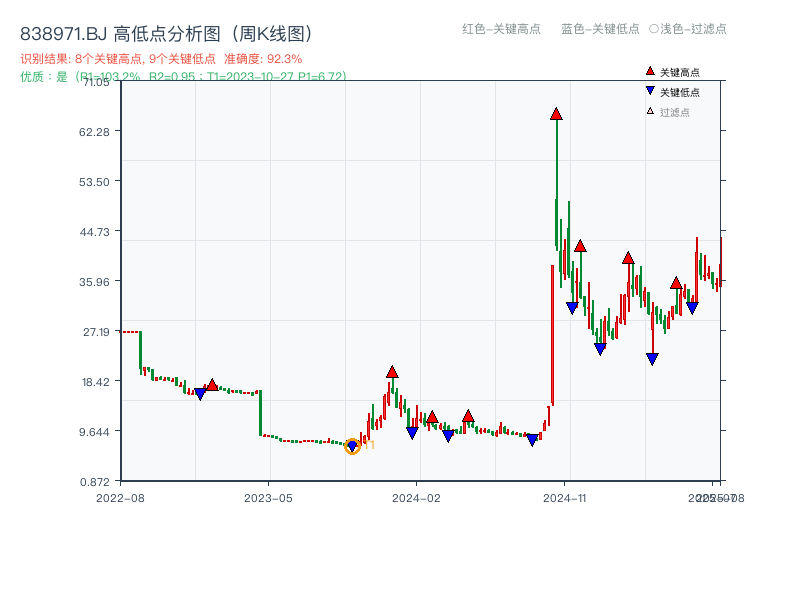Screen dimensions: 800x600
Task: Click the 红色-关键高点 header text
Action: click(x=501, y=29)
